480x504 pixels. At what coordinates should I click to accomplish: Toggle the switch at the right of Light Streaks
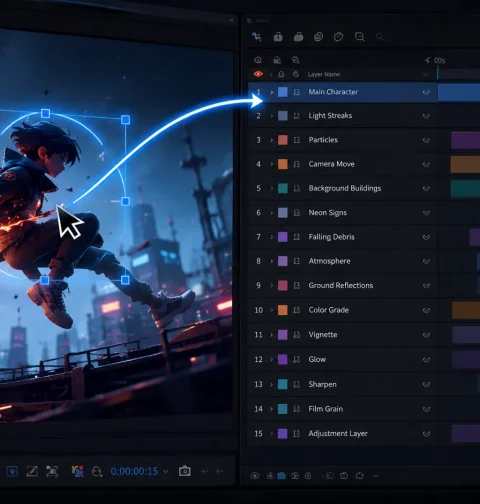(x=426, y=116)
